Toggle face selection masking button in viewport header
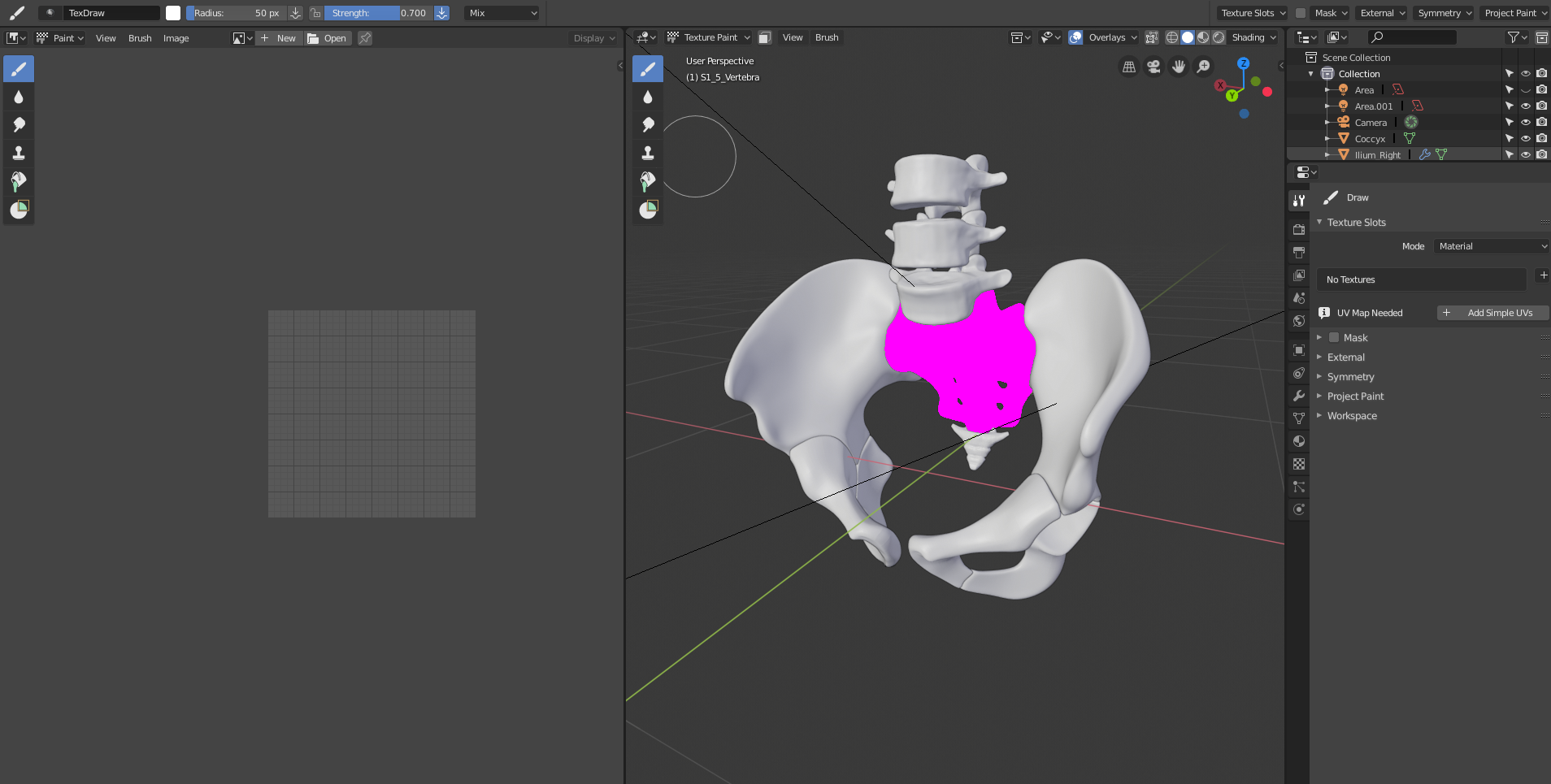 [x=764, y=37]
